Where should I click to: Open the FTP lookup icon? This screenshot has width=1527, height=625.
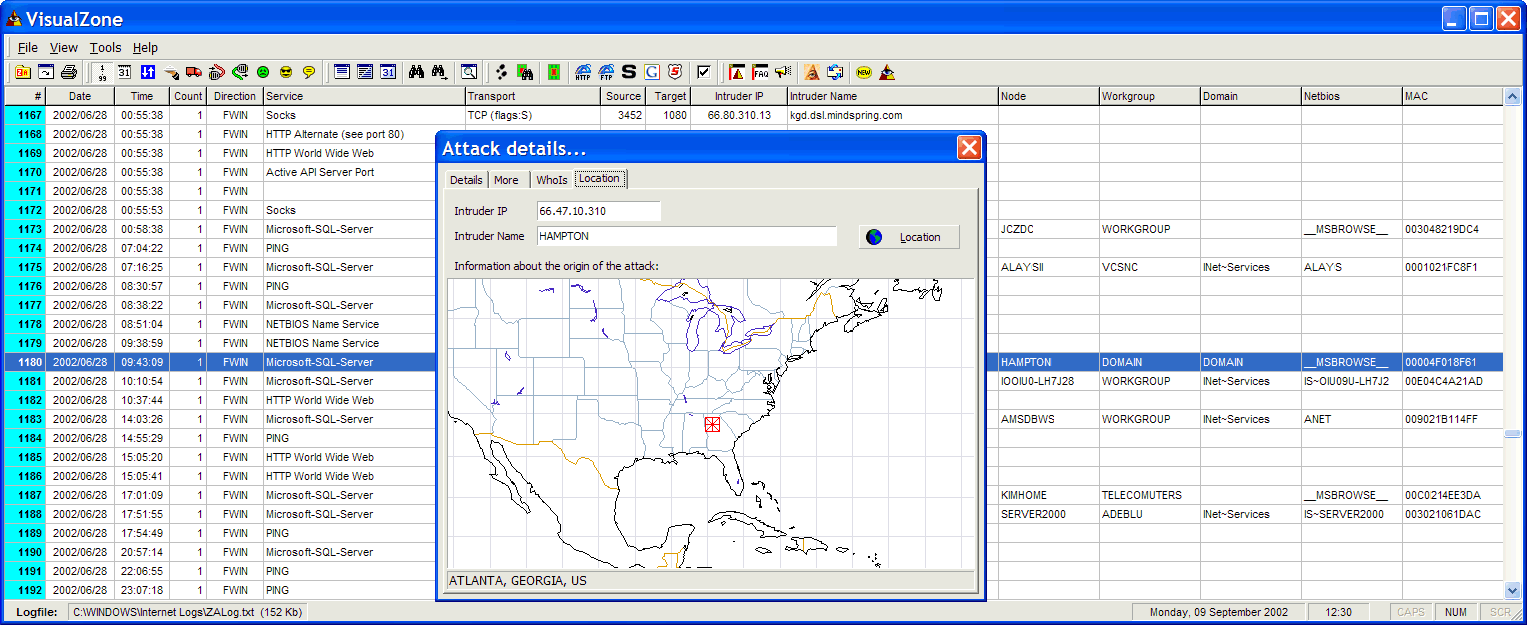tap(606, 72)
